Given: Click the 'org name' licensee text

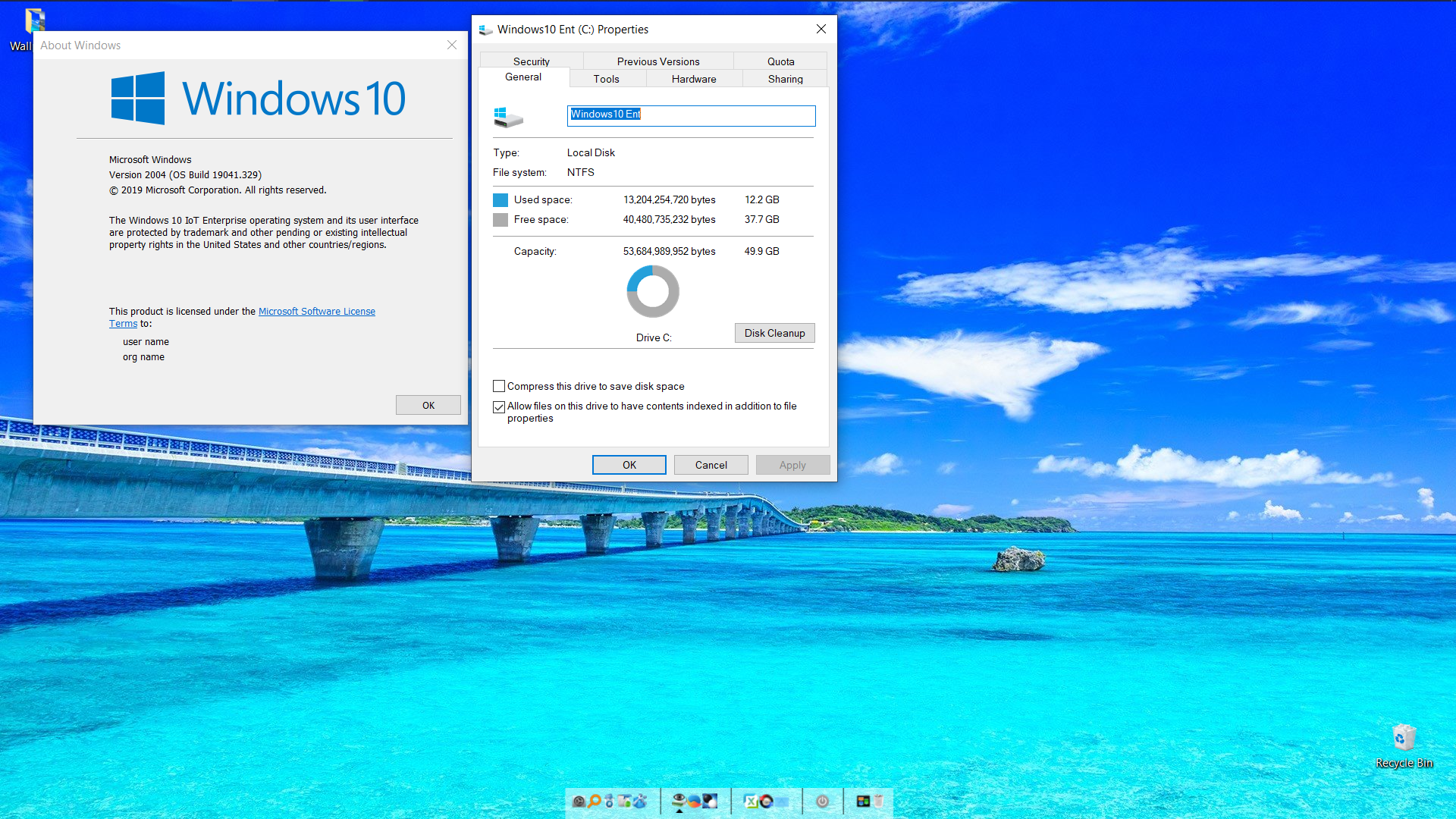Looking at the screenshot, I should pos(143,356).
